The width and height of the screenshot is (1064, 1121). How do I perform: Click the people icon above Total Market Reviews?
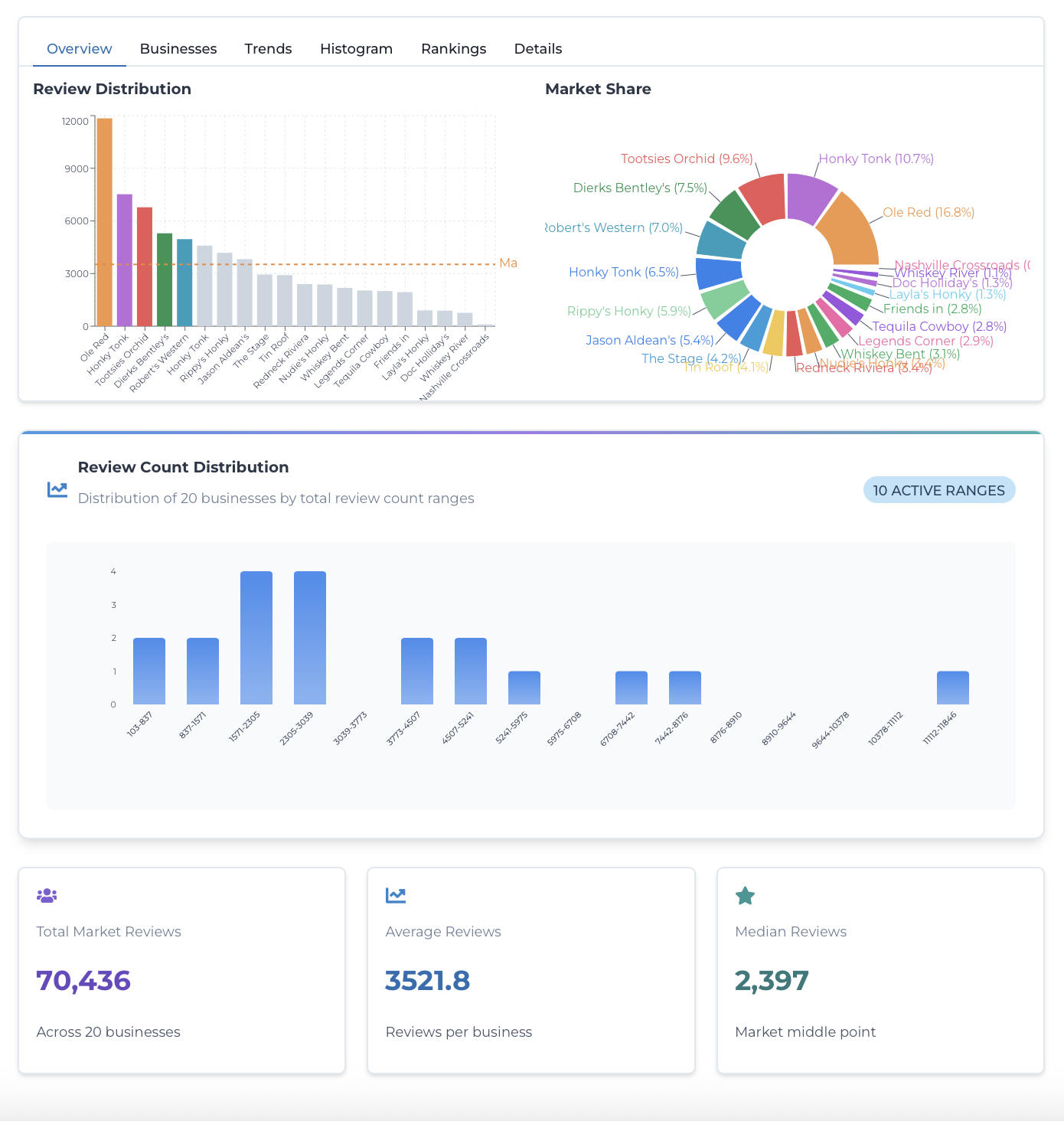47,895
